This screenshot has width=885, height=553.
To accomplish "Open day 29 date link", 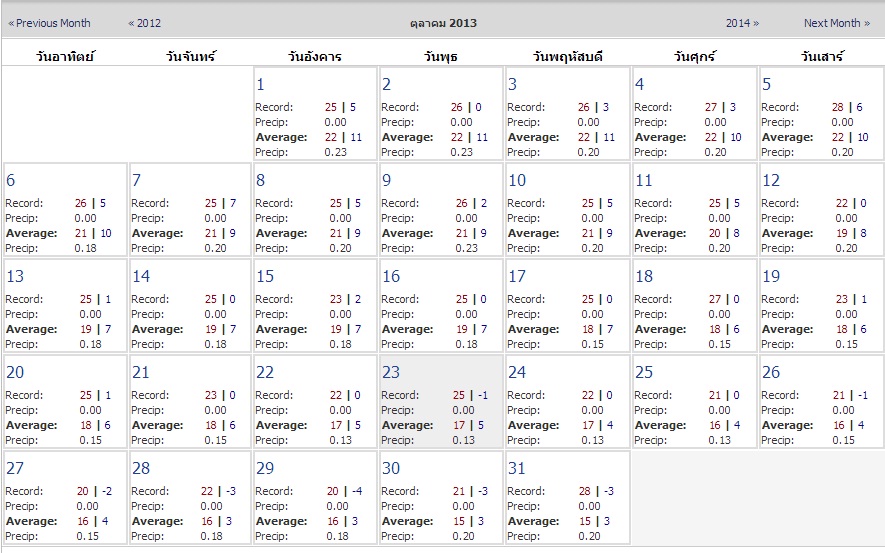I will tap(265, 468).
